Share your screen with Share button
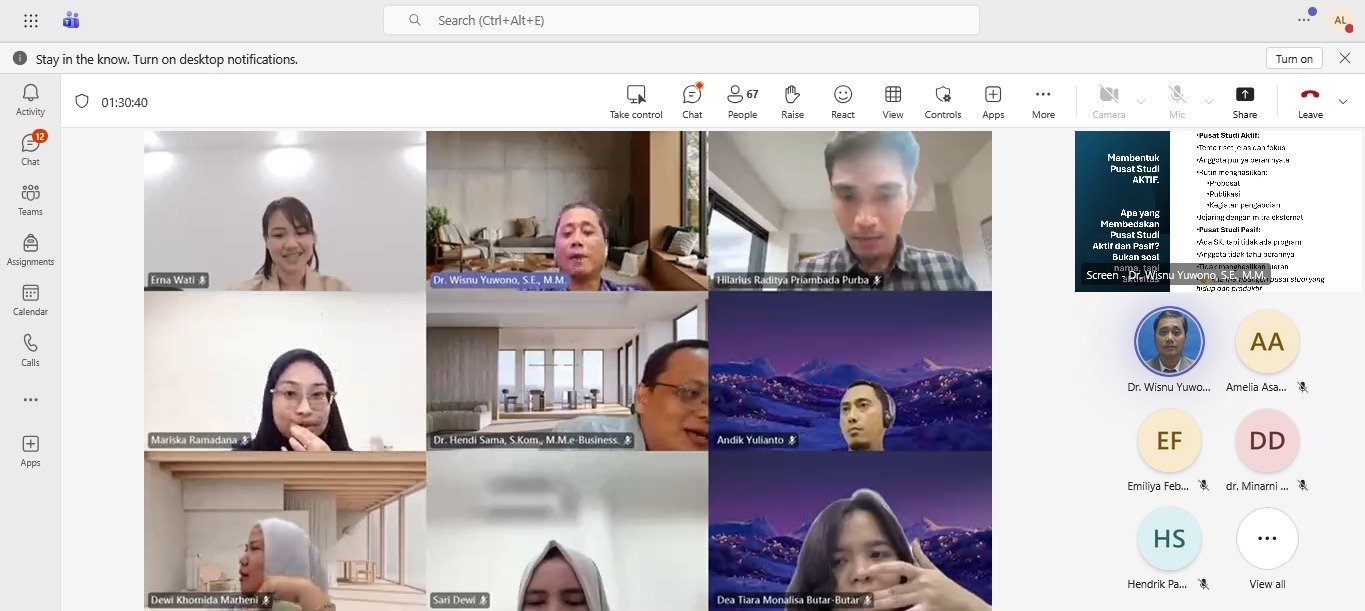1365x611 pixels. tap(1244, 101)
